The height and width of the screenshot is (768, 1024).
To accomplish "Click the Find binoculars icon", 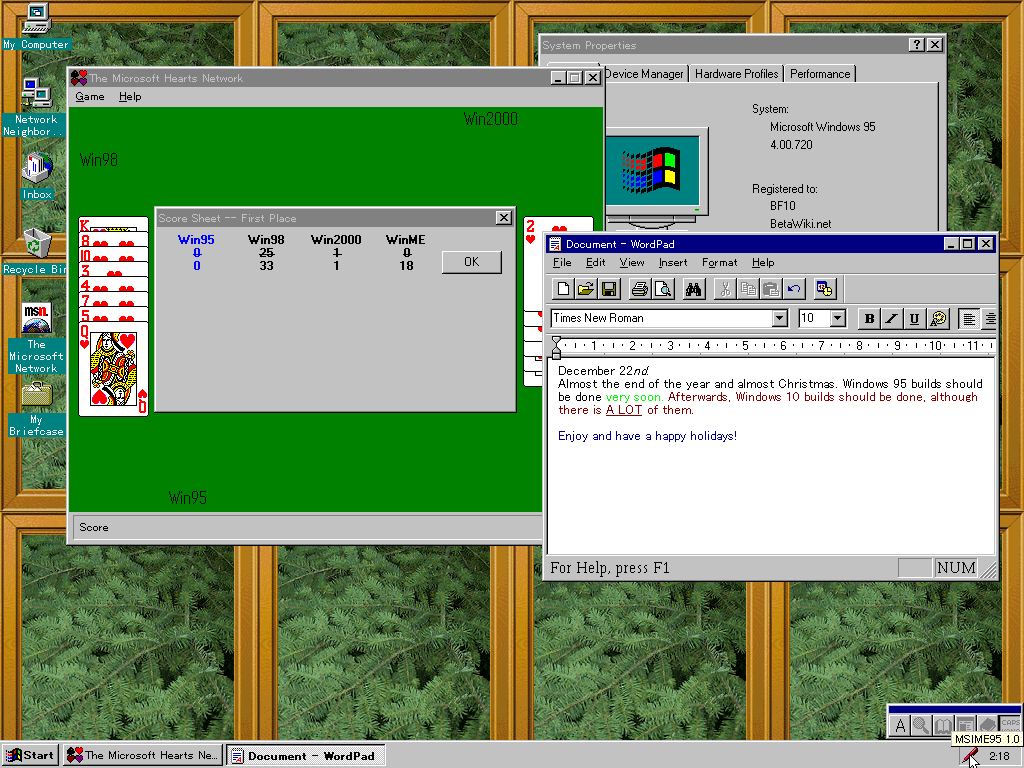I will [693, 289].
